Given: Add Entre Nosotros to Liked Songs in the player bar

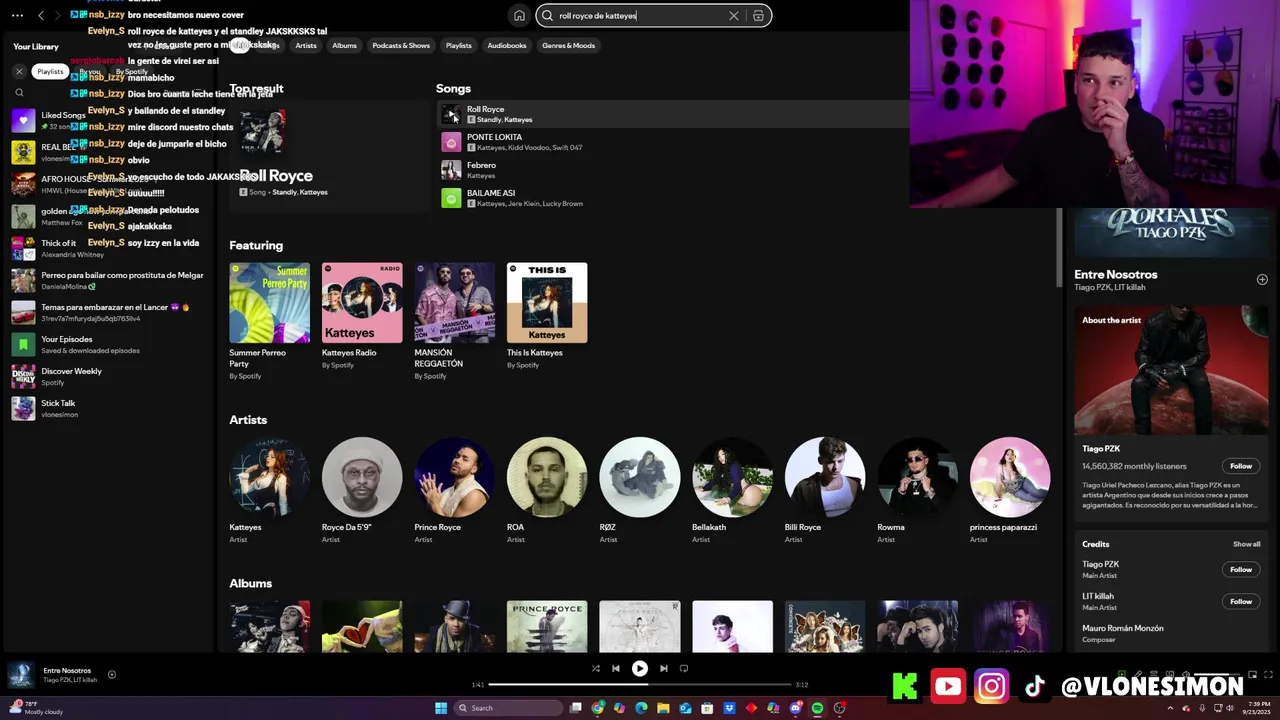Looking at the screenshot, I should click(112, 674).
